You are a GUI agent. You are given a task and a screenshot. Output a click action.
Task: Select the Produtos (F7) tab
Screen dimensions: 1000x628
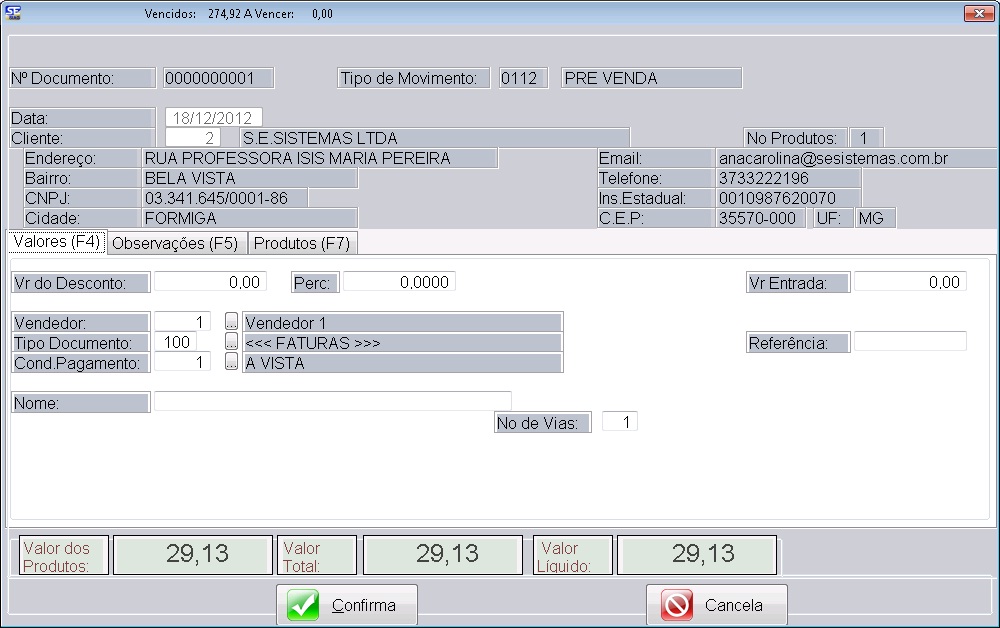(x=302, y=243)
